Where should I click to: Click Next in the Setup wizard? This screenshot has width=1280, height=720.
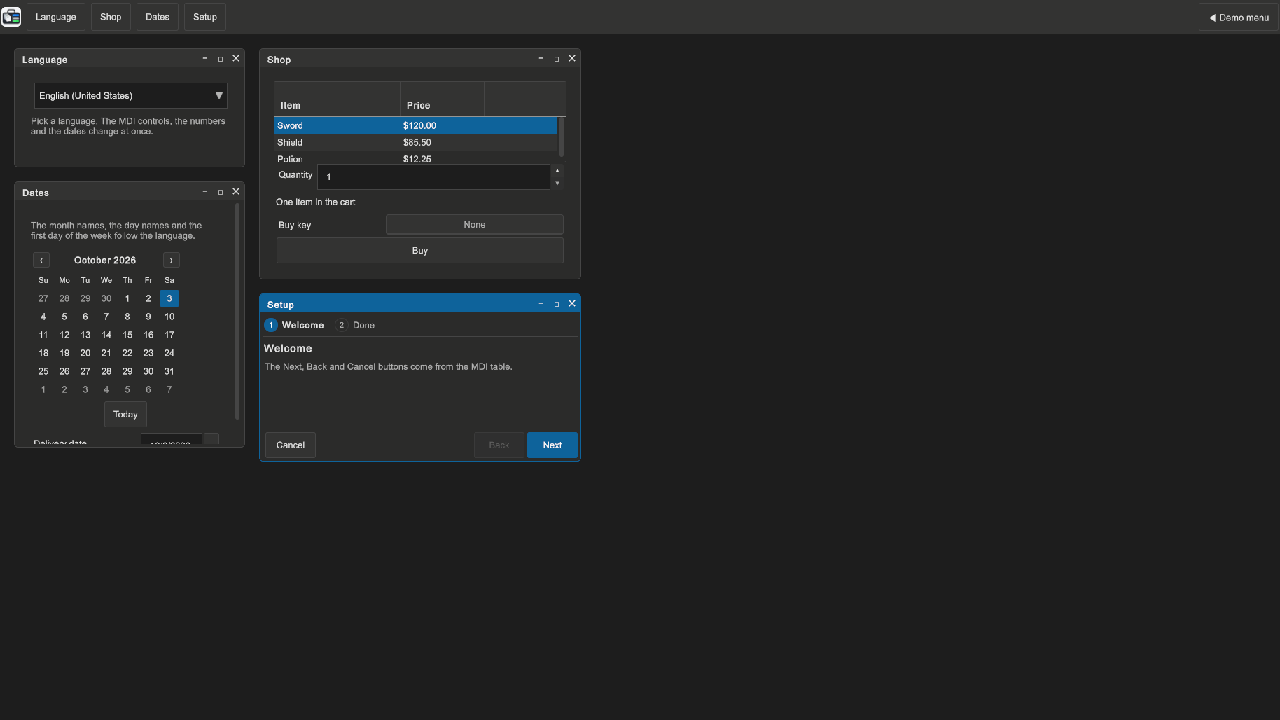click(x=552, y=445)
